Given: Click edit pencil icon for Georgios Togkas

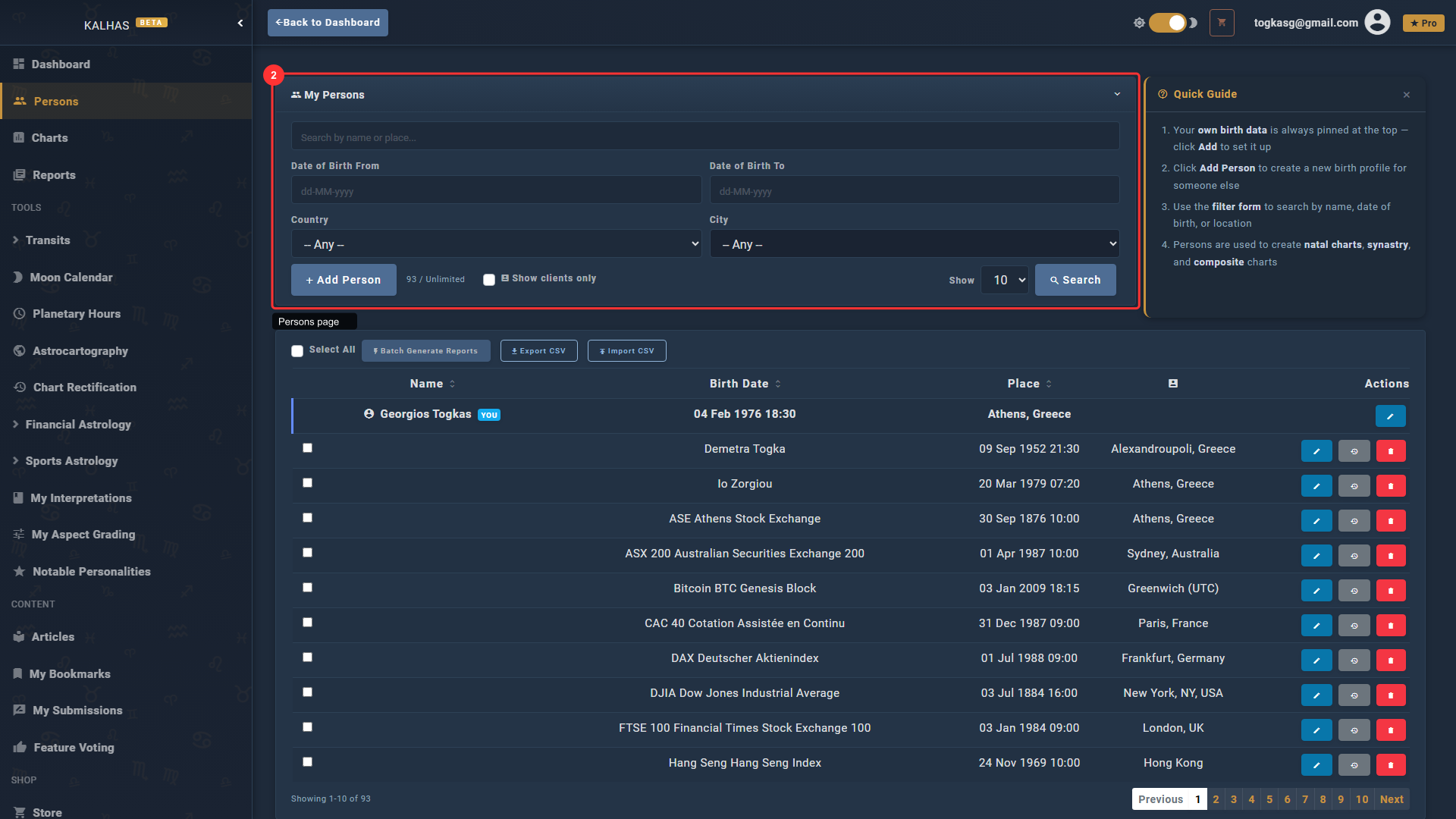Looking at the screenshot, I should coord(1390,416).
